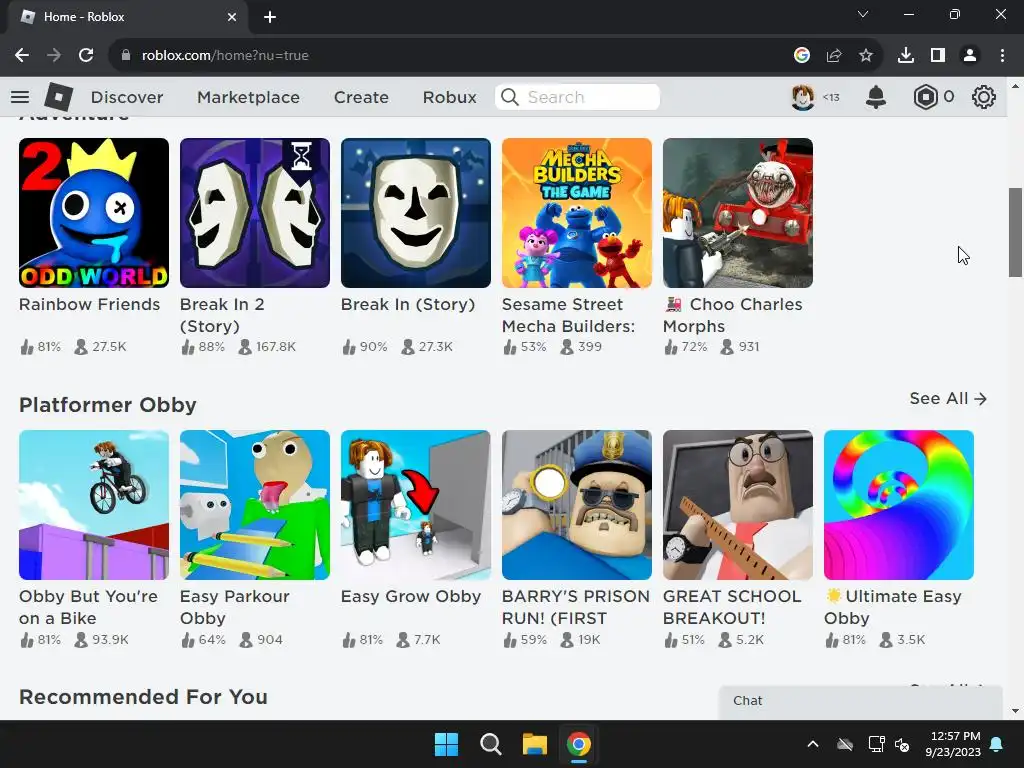Screen dimensions: 1024x768
Task: Click the Platformer Obby section heading
Action: (x=108, y=405)
